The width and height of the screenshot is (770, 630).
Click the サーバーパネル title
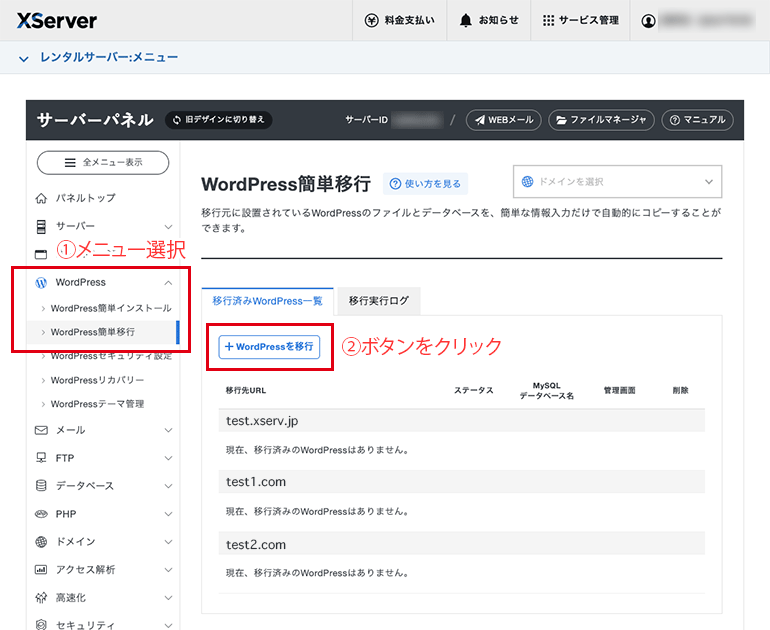[x=95, y=120]
